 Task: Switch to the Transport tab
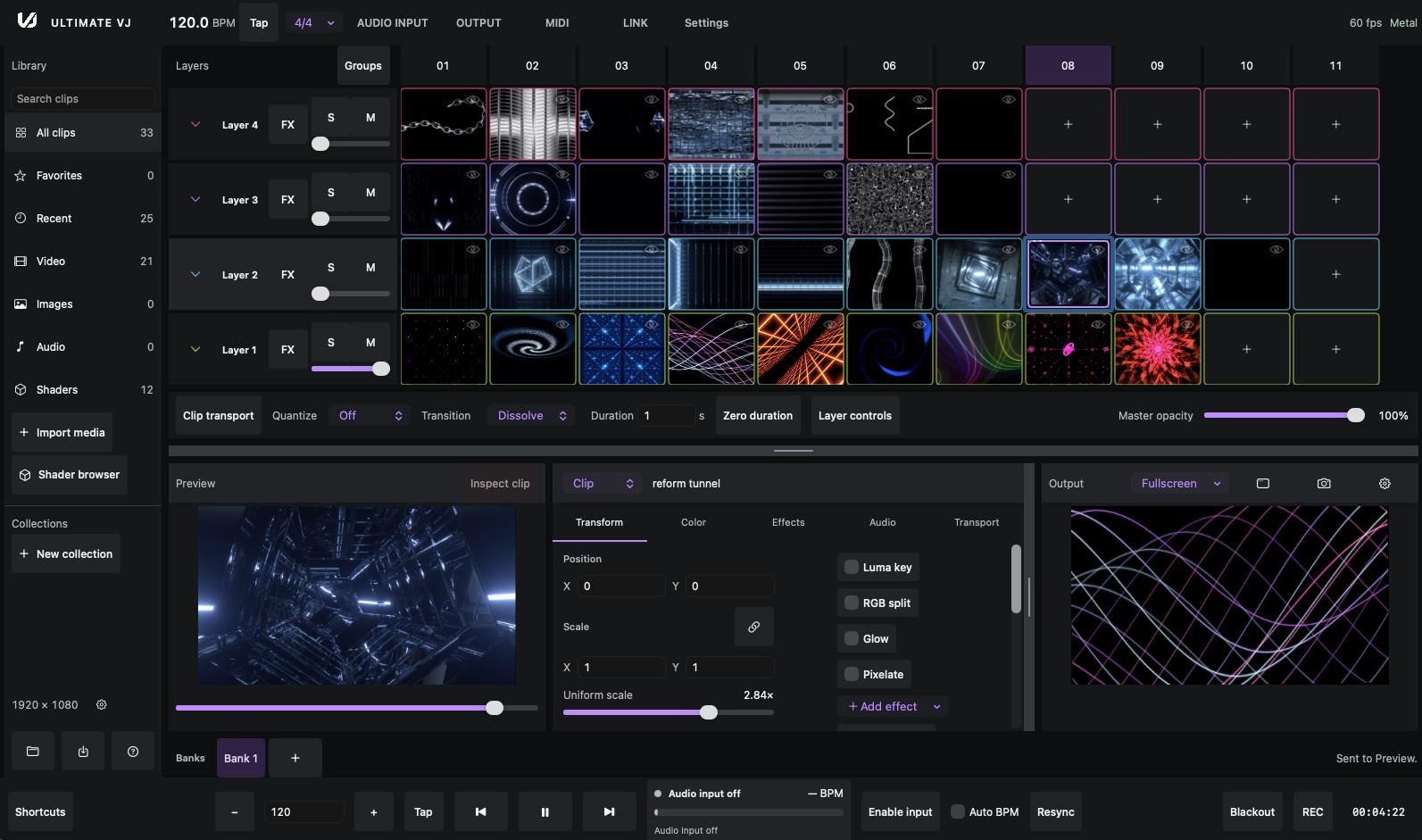pos(977,522)
